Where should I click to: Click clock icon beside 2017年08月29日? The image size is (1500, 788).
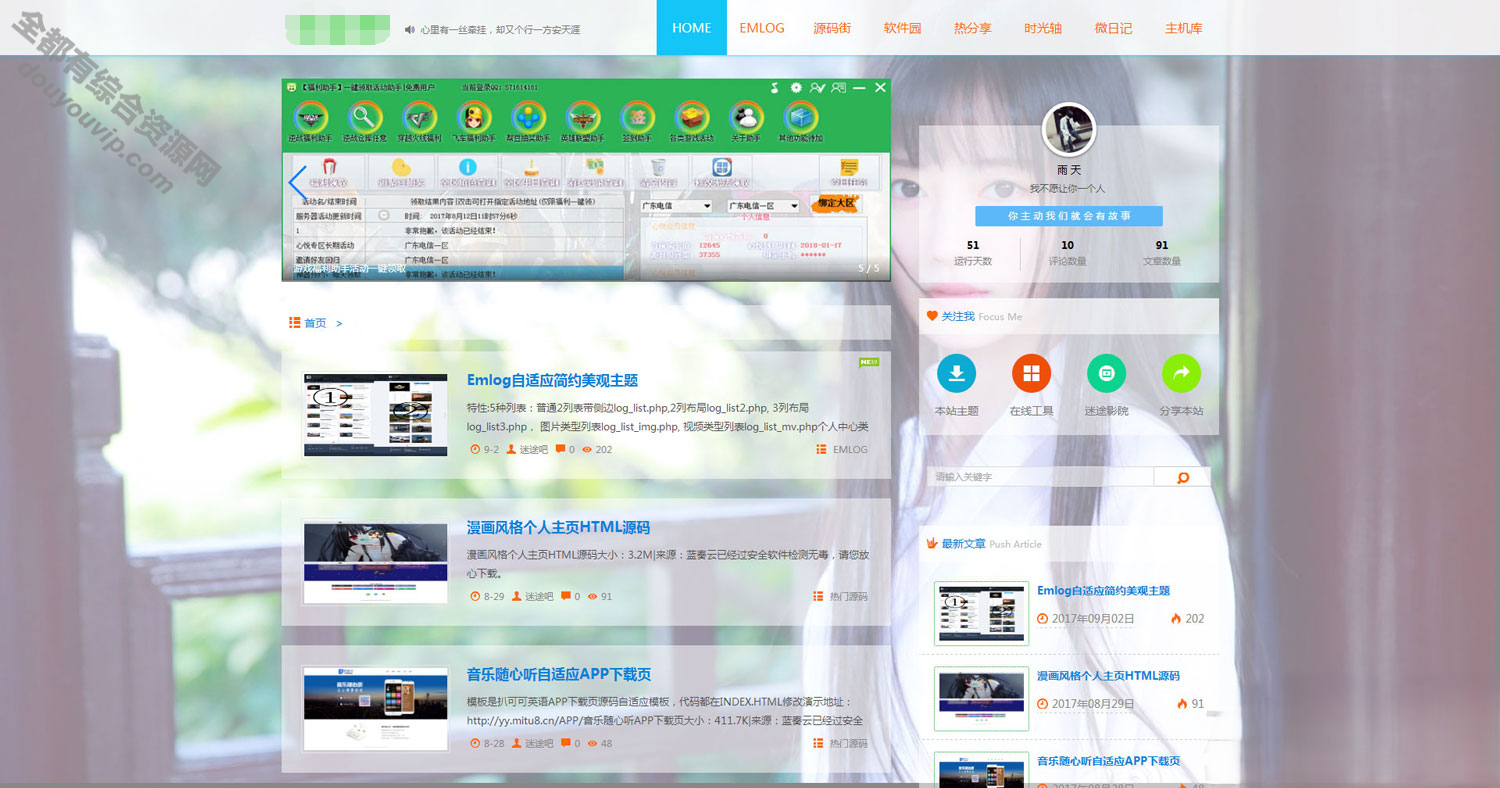[1043, 704]
